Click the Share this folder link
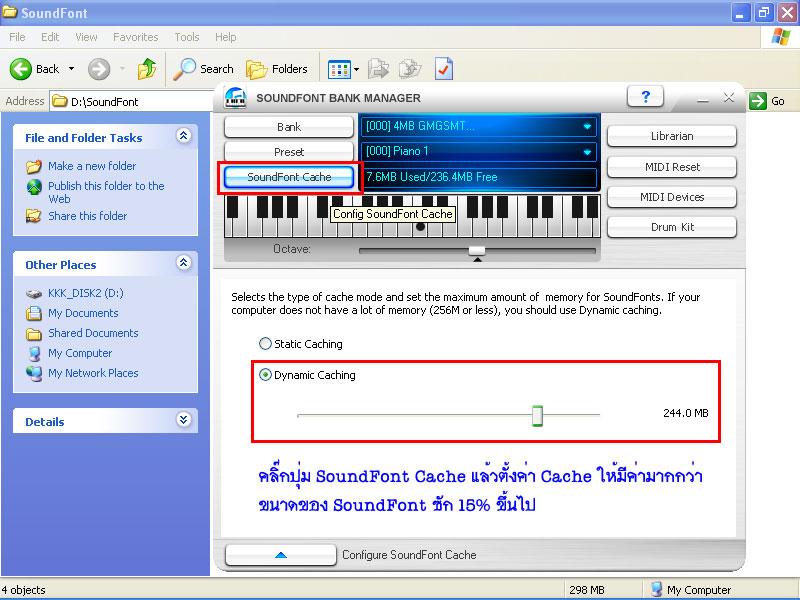 click(x=88, y=216)
